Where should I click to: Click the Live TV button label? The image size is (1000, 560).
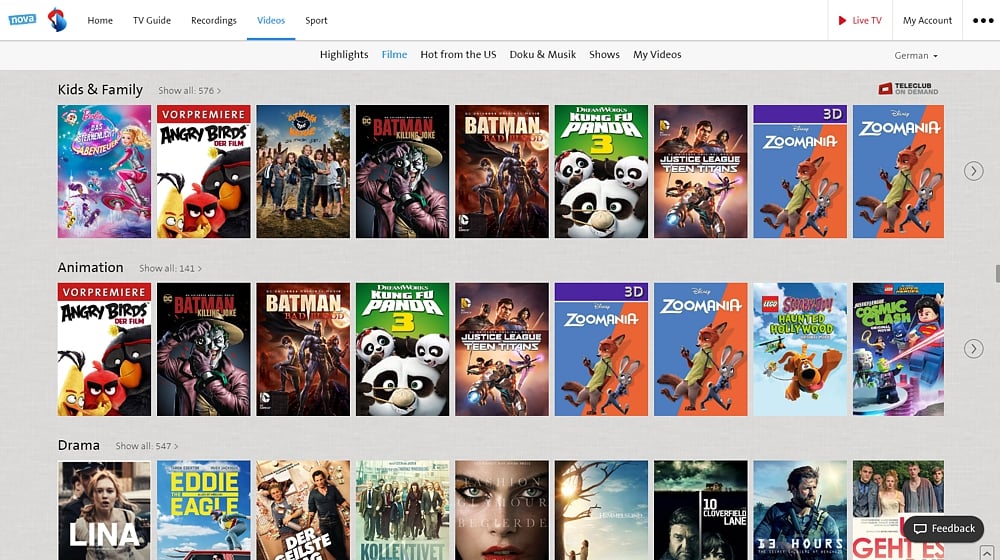click(867, 20)
